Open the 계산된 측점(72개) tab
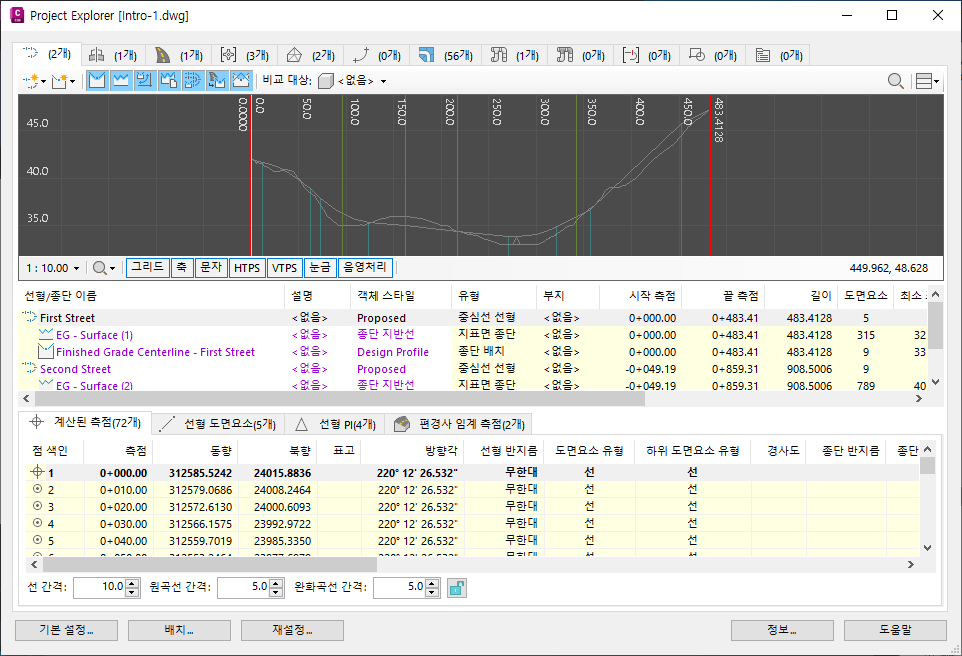This screenshot has height=656, width=962. [85, 422]
